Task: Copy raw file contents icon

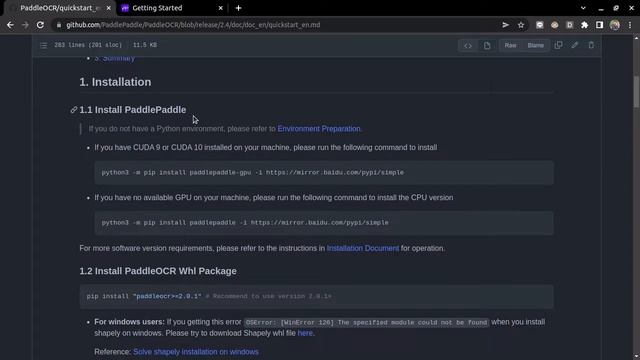Action: 558,45
